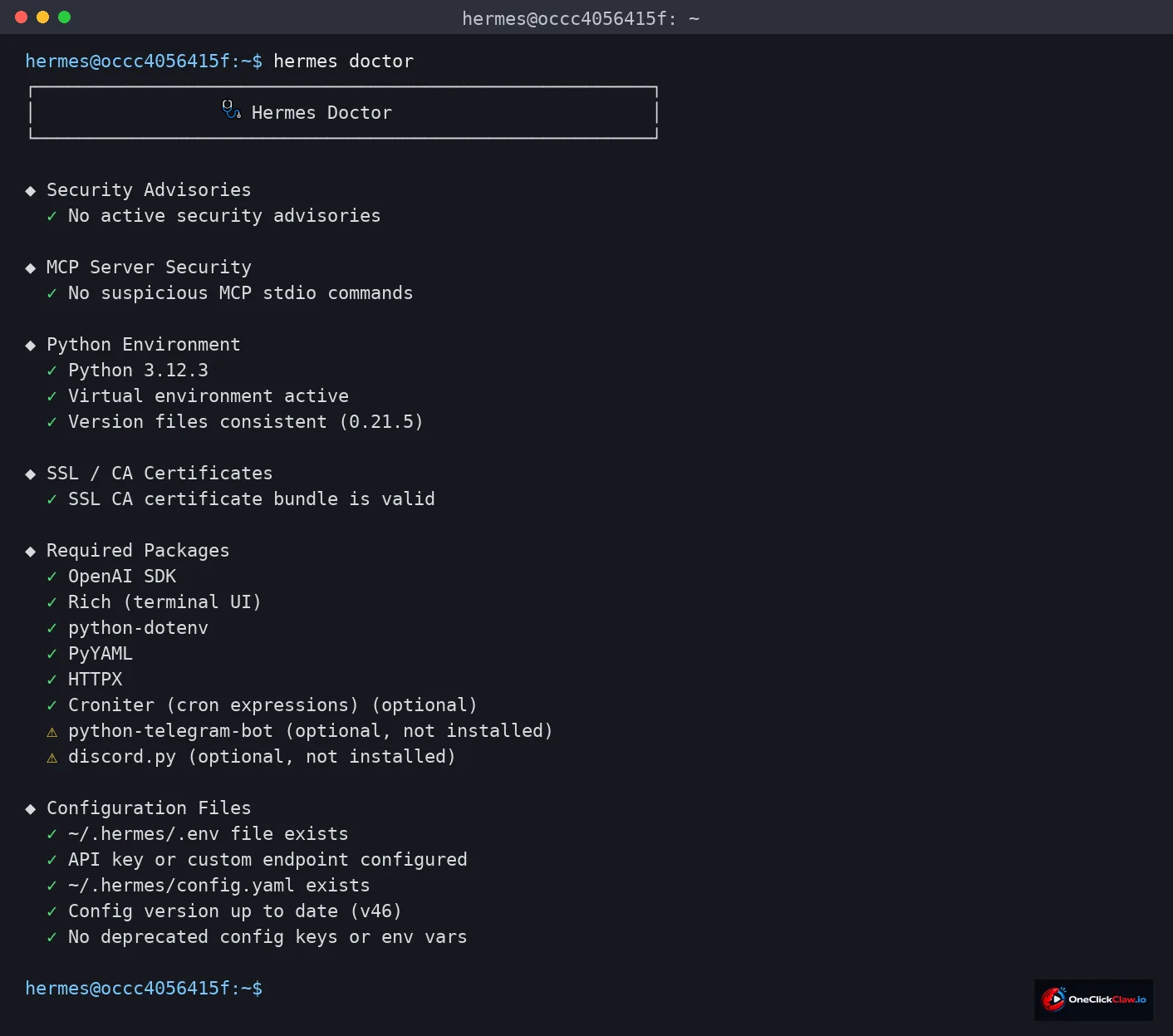The width and height of the screenshot is (1173, 1036).
Task: Click the checkmark beside OpenAI SDK
Action: [x=52, y=577]
